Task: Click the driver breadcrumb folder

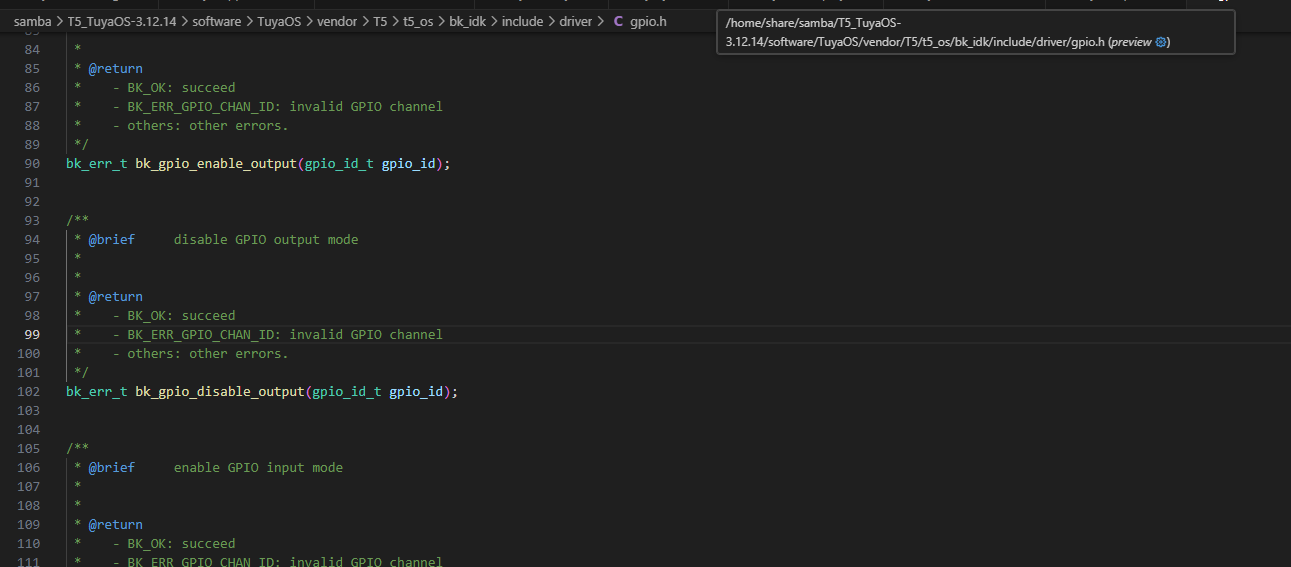Action: 575,21
